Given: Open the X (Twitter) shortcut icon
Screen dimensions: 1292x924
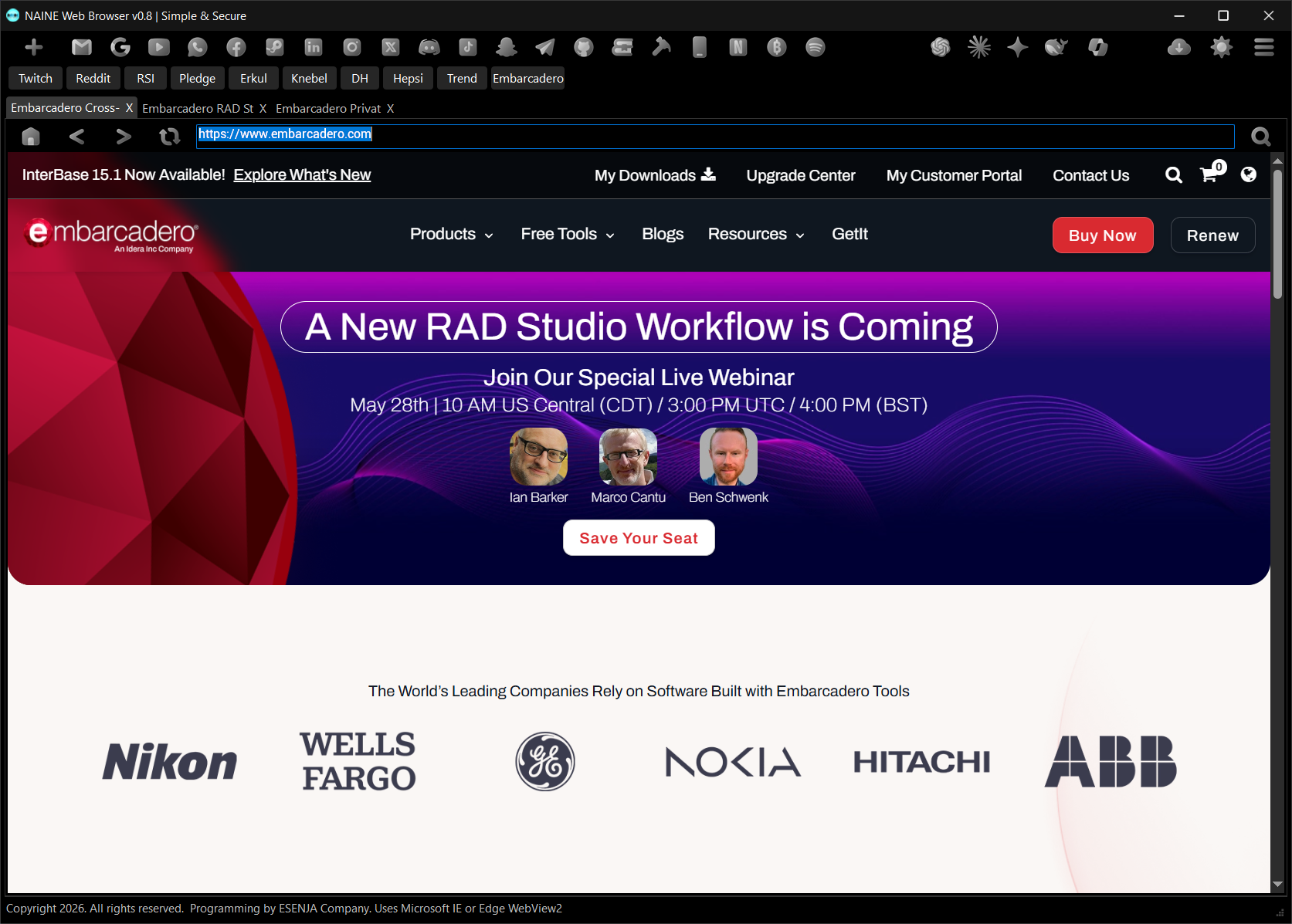Looking at the screenshot, I should (x=391, y=47).
